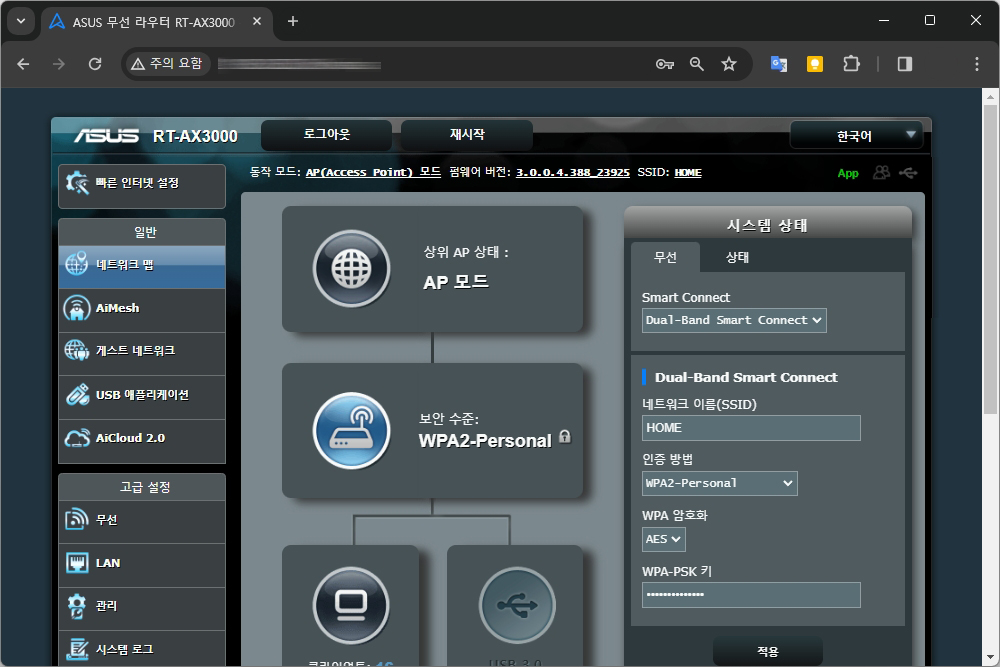Open the Google Translate extension icon
Screen dimensions: 1000x667
(779, 64)
